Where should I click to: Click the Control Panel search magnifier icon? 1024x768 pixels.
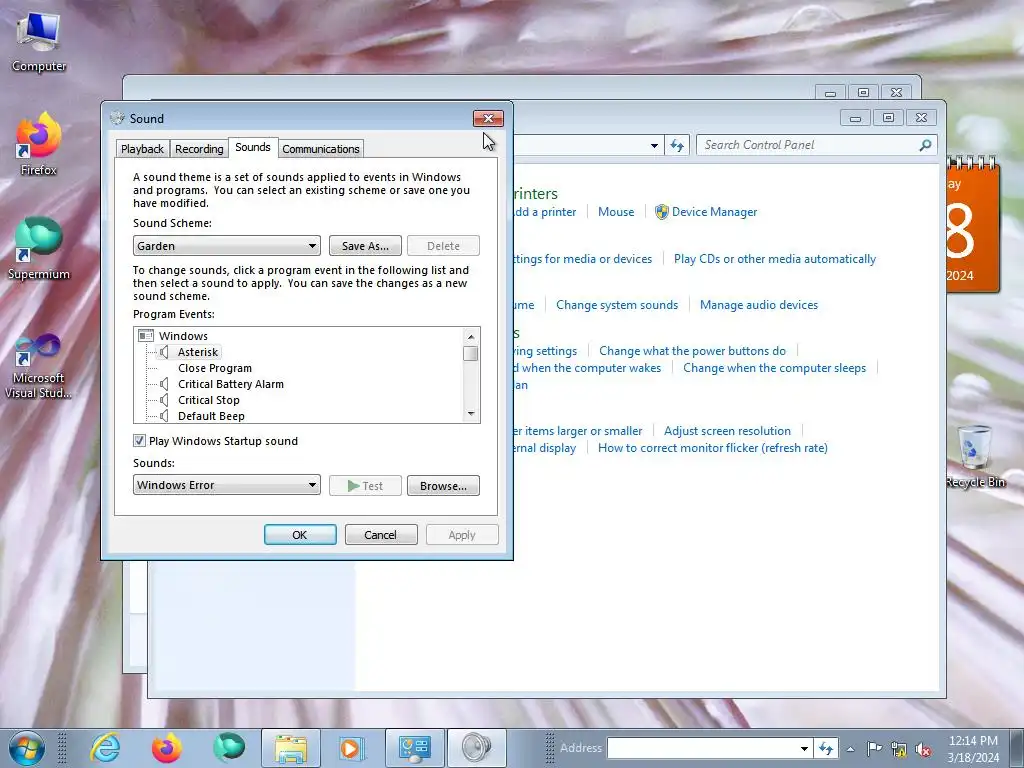pyautogui.click(x=925, y=145)
